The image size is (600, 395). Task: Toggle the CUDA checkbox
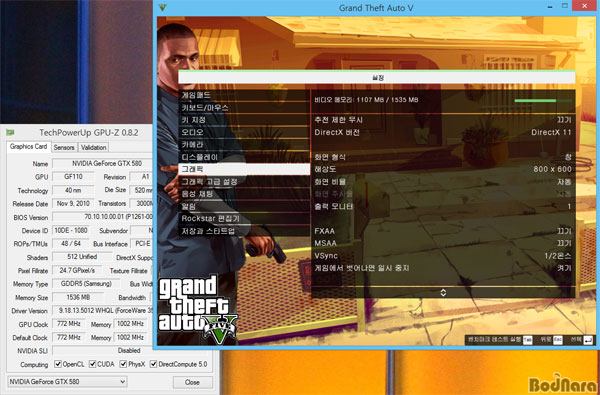[x=92, y=364]
